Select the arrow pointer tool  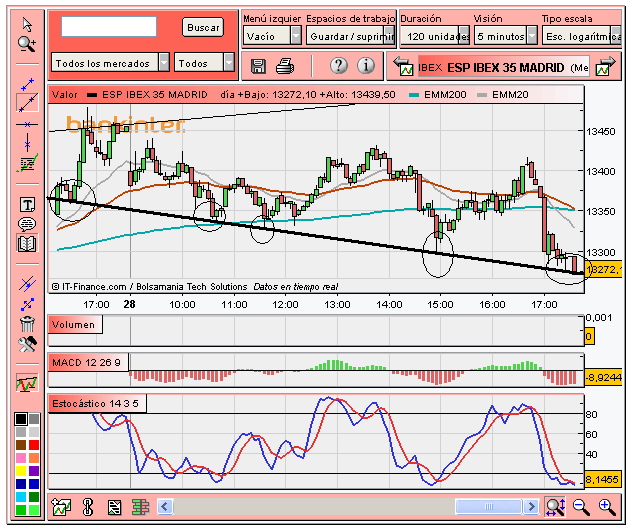coord(27,25)
